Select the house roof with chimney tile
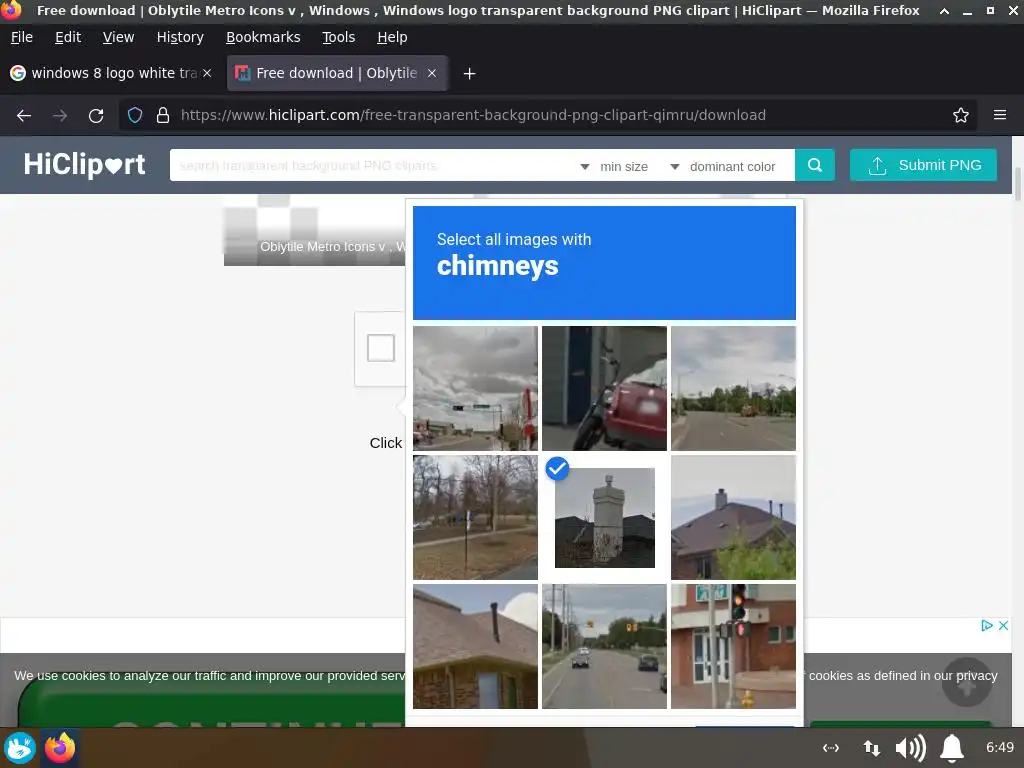The height and width of the screenshot is (768, 1024). pos(733,517)
